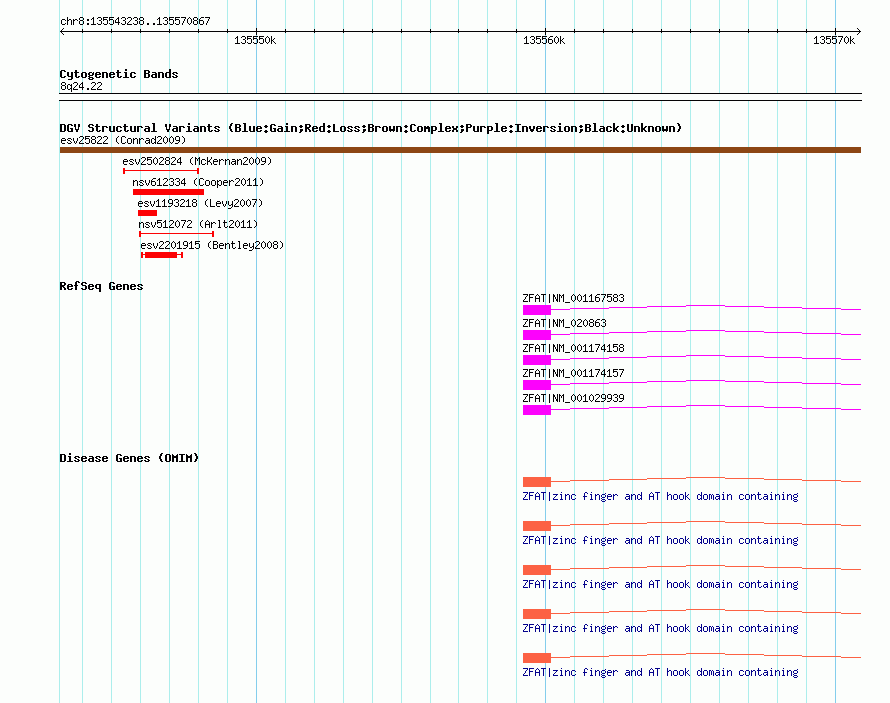Click the esv2201915 (Bentley2008) label

(x=212, y=245)
